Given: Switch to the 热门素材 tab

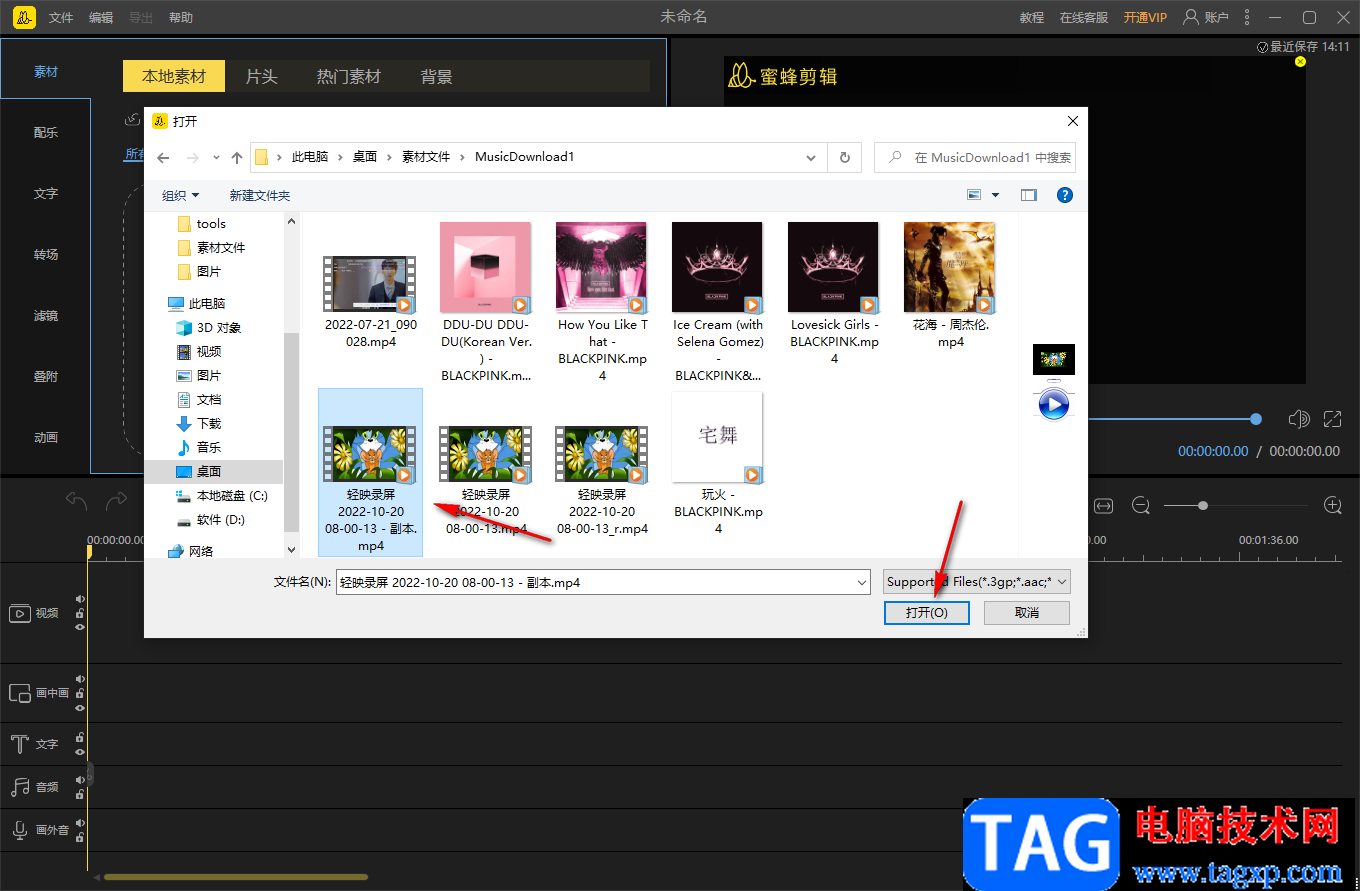Looking at the screenshot, I should coord(349,76).
